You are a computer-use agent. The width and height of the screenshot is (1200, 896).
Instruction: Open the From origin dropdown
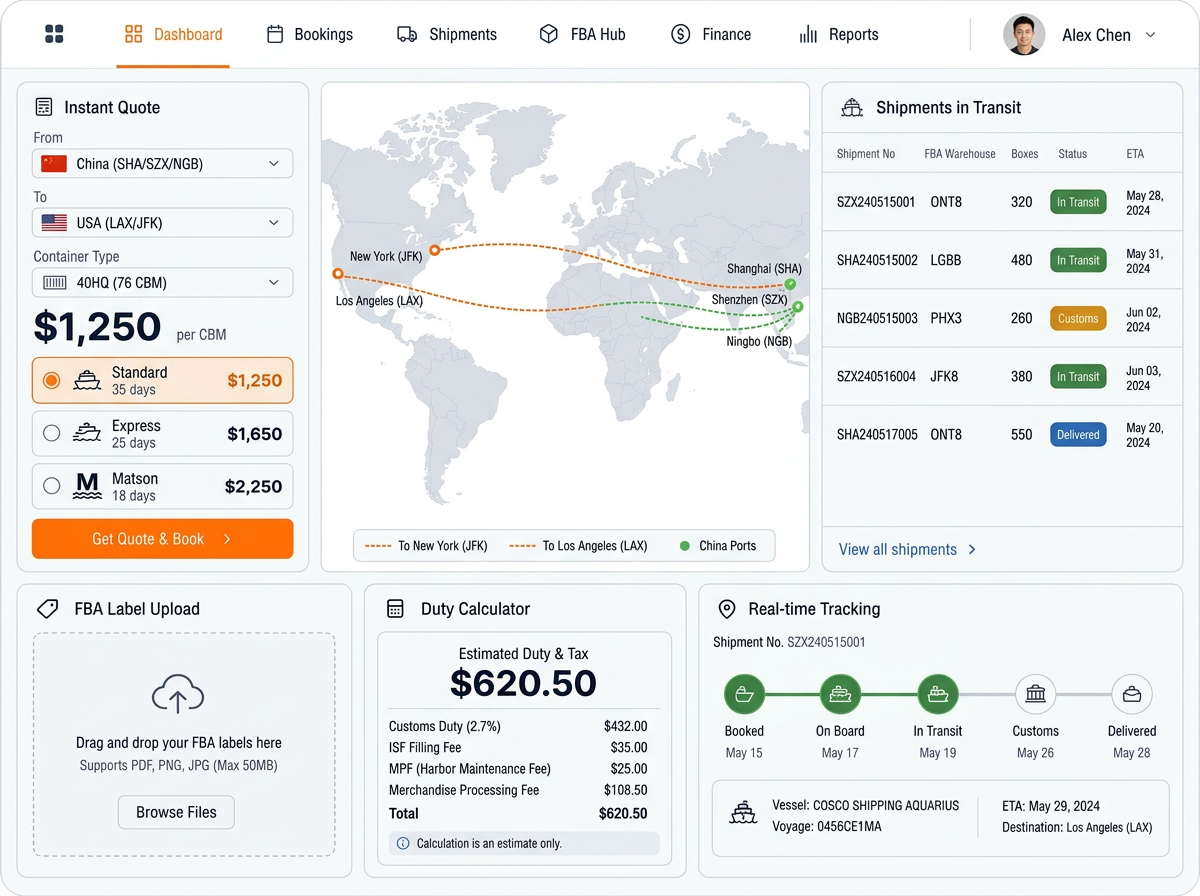[x=163, y=163]
